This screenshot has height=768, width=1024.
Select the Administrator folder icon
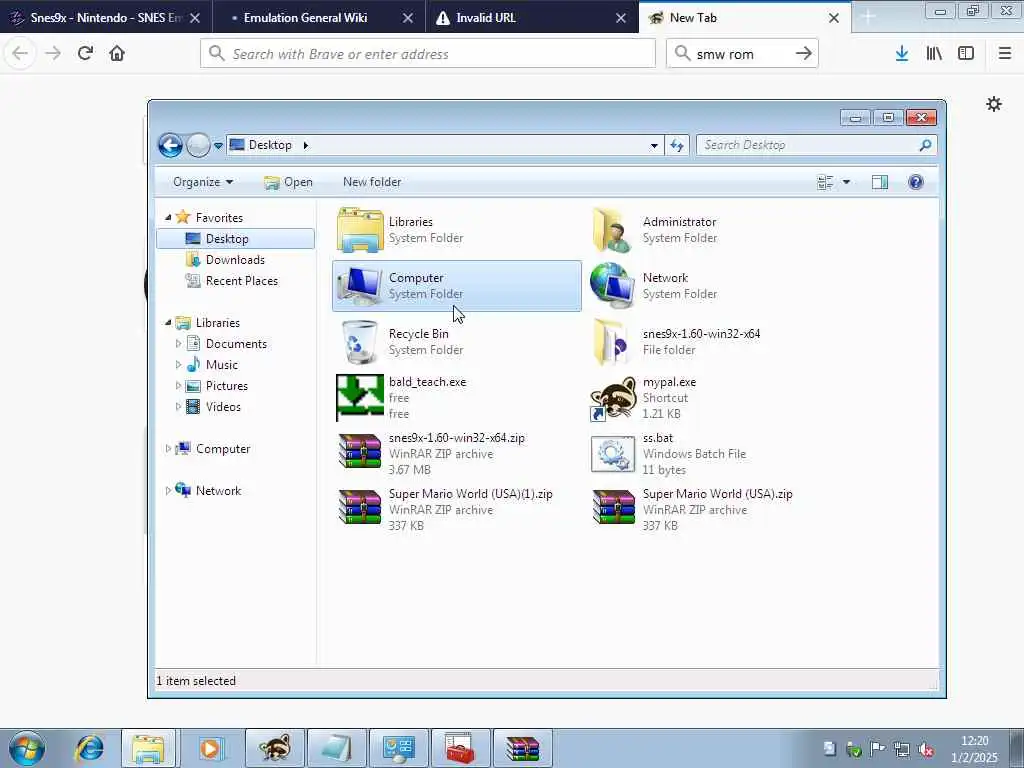pyautogui.click(x=613, y=230)
